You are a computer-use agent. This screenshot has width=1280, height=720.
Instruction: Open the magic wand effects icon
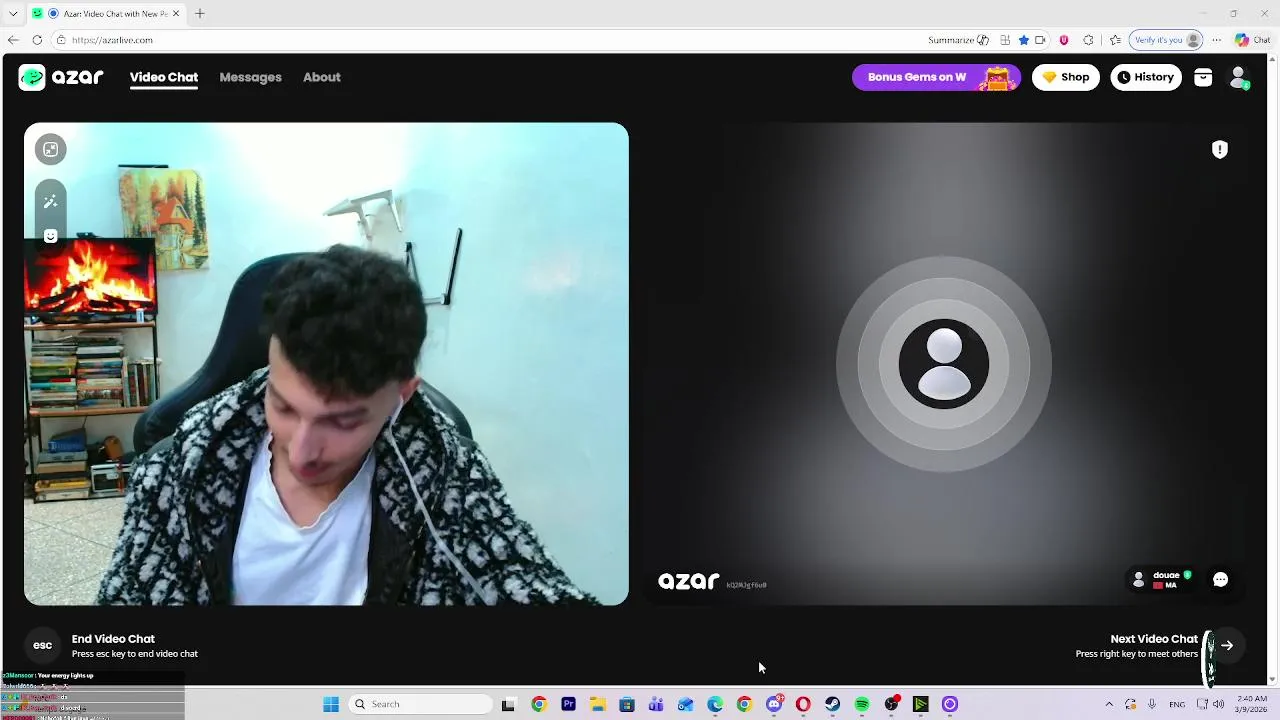(x=50, y=202)
